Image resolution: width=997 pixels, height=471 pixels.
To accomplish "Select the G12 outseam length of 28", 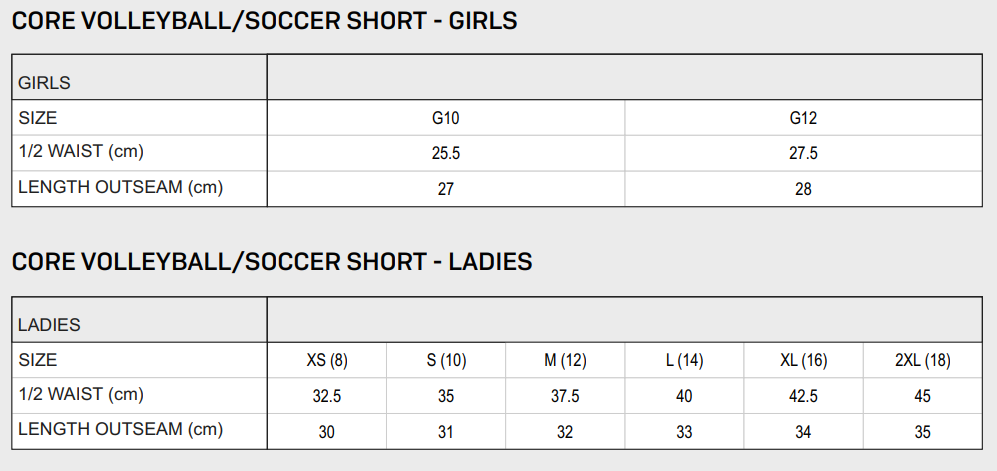I will (x=803, y=189).
